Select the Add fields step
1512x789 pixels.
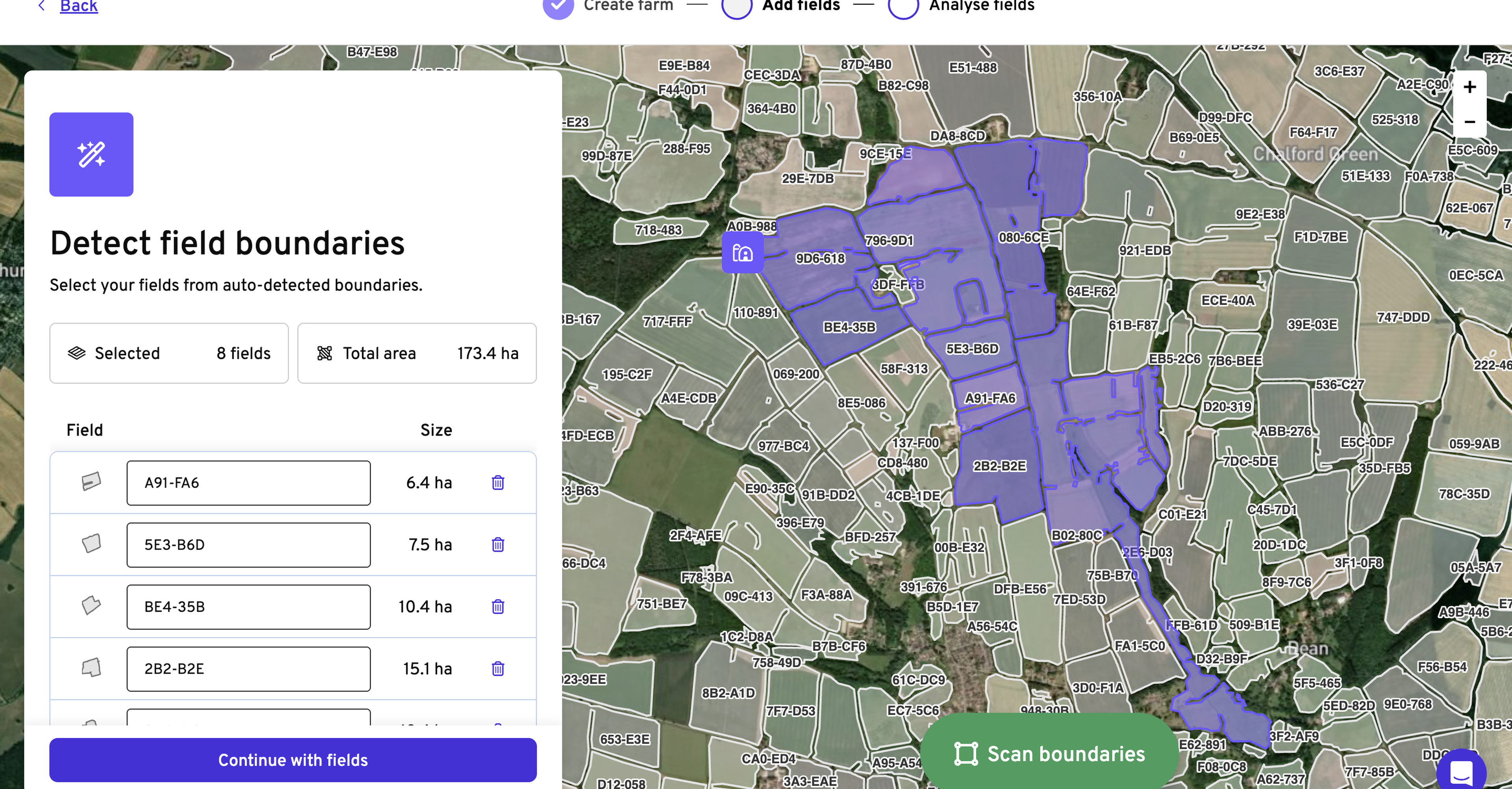pos(781,6)
